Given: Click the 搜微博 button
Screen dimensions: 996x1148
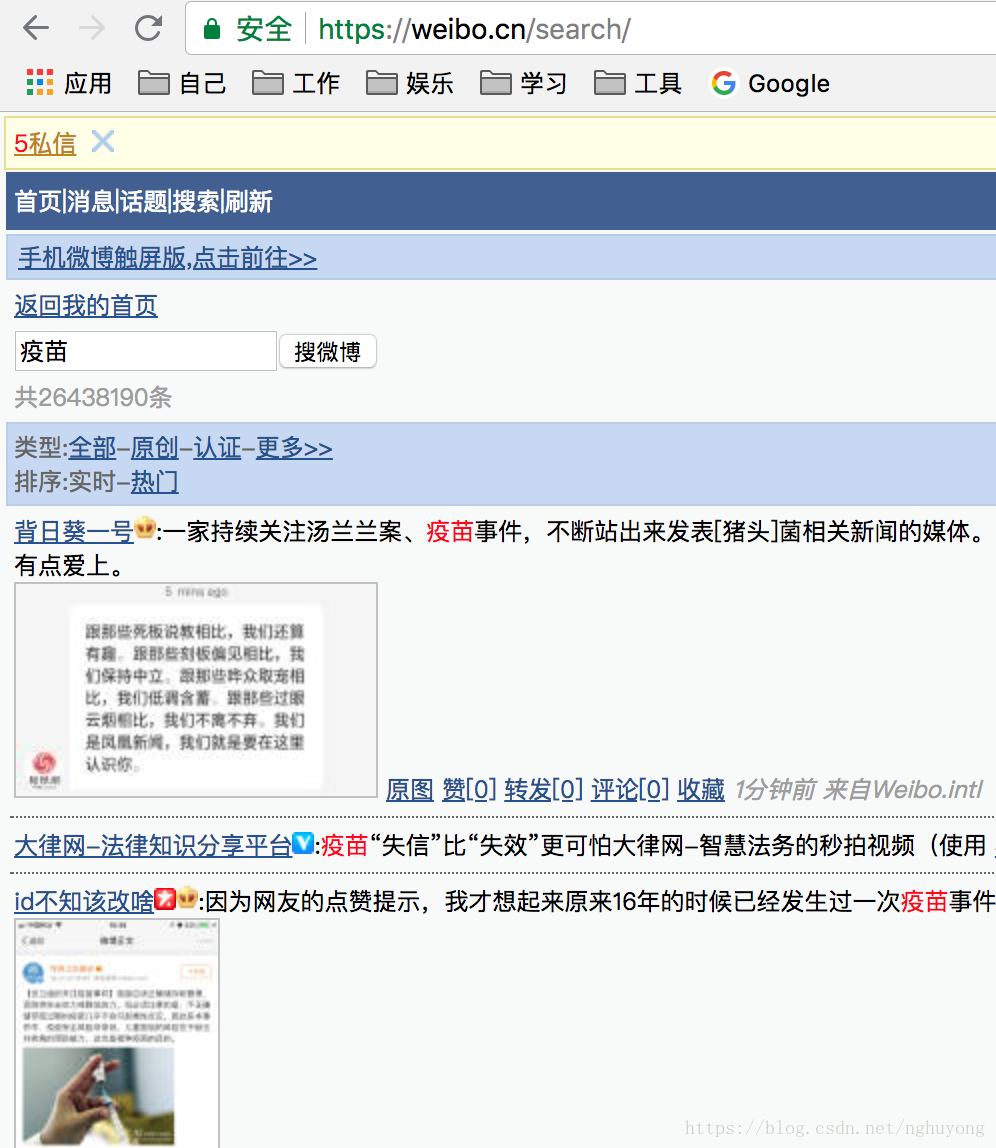Looking at the screenshot, I should tap(327, 351).
